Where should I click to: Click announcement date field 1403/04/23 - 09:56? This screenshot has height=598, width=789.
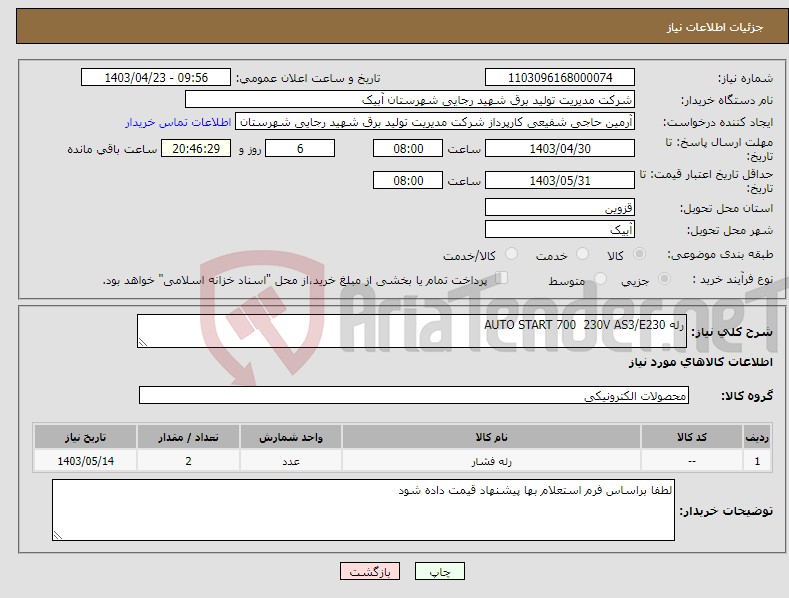pos(156,78)
